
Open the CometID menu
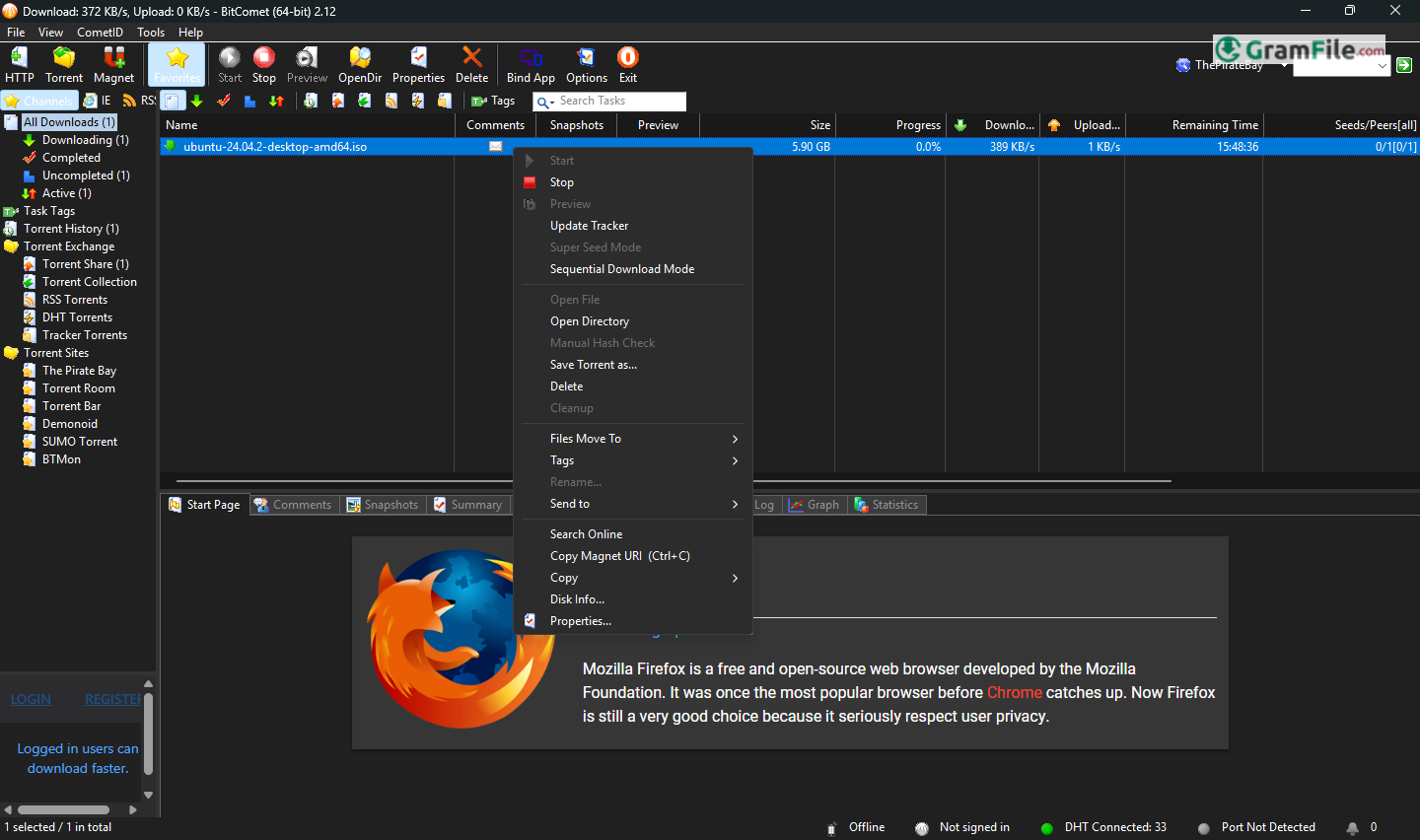(x=100, y=33)
